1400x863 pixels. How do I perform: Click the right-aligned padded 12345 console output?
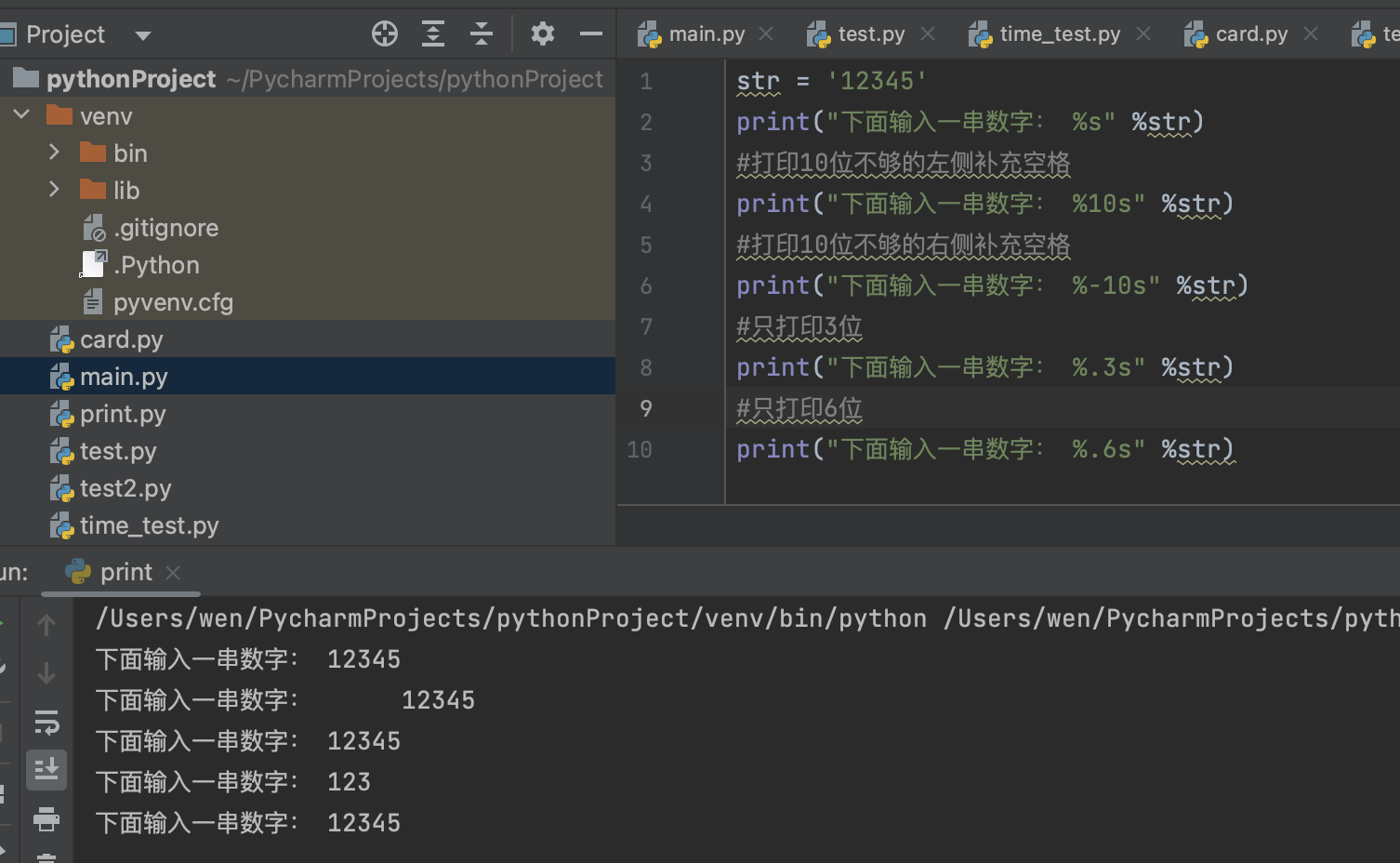coord(438,700)
